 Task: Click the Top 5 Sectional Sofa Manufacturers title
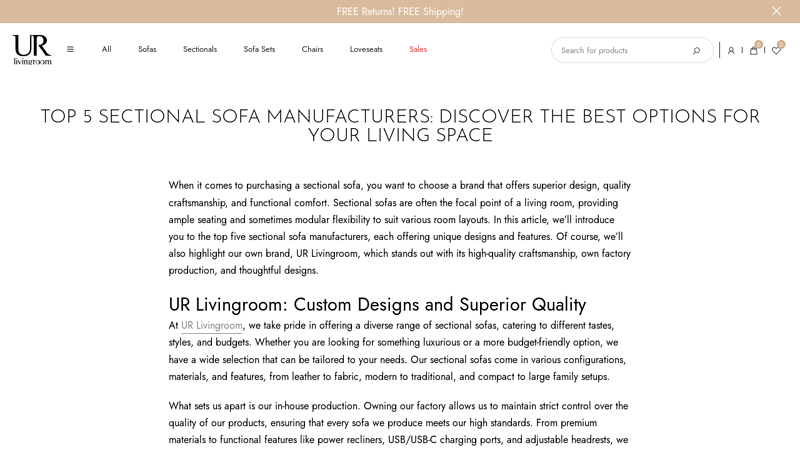(x=400, y=126)
